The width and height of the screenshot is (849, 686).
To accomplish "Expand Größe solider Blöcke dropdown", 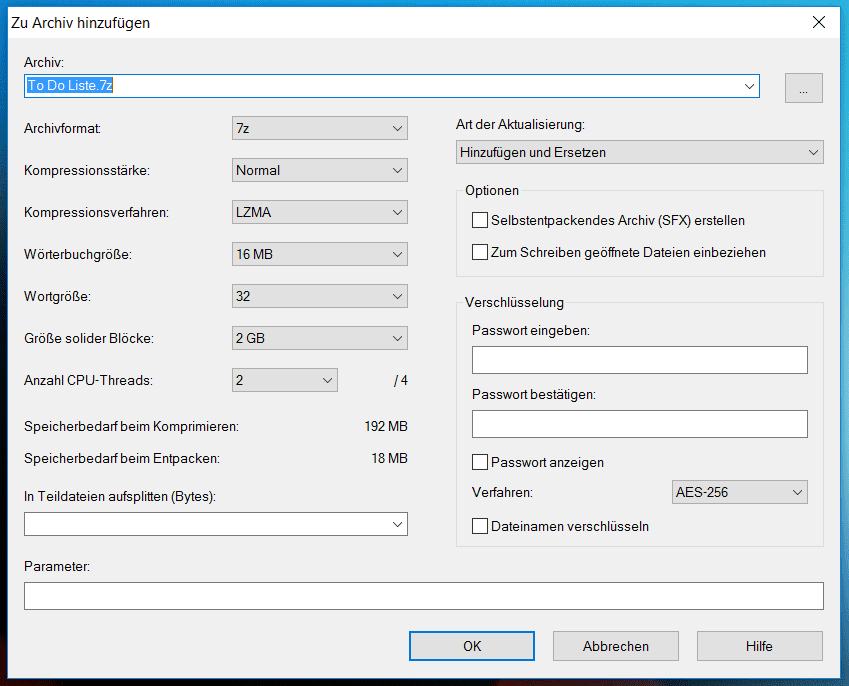I will 319,338.
